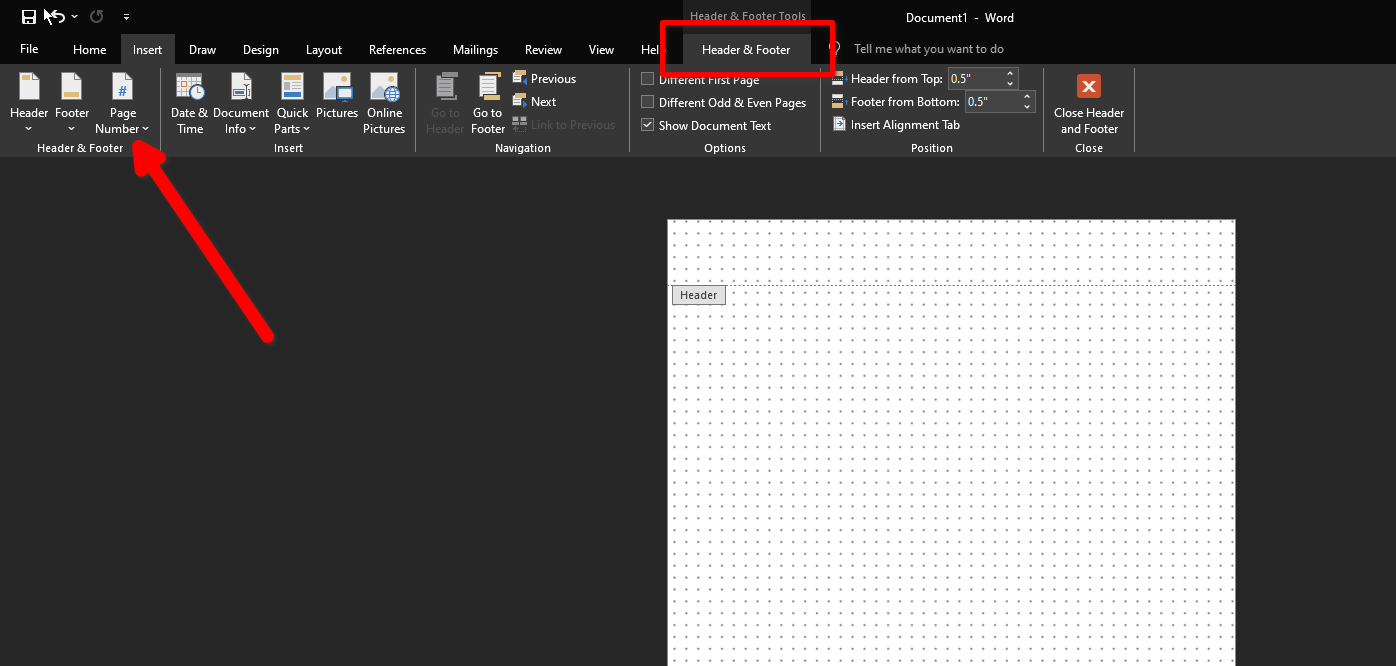Screen dimensions: 1396x666
Task: Decrease Footer from Bottom with down arrow
Action: coord(1028,107)
